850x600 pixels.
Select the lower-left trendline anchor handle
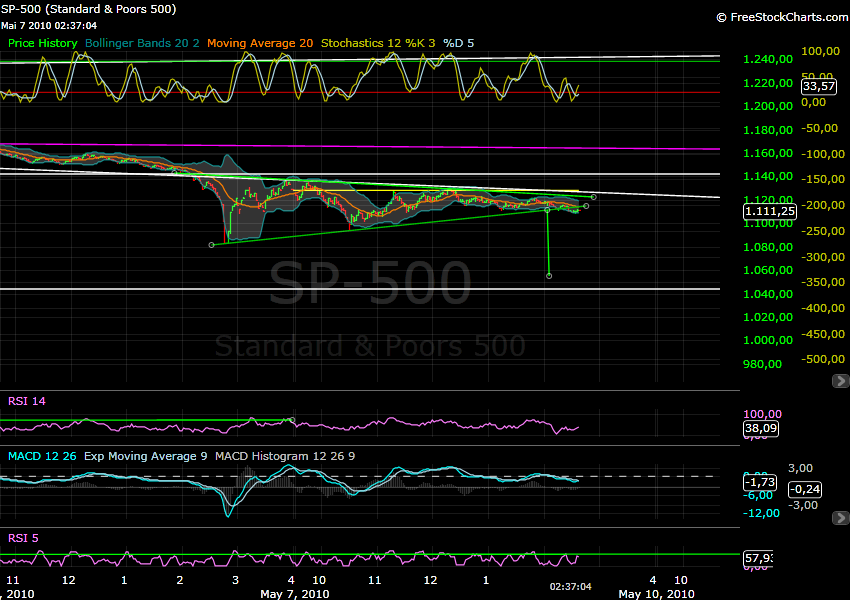211,245
